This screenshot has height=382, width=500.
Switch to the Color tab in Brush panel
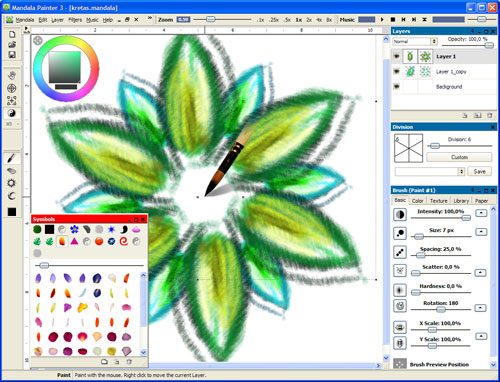click(x=417, y=201)
